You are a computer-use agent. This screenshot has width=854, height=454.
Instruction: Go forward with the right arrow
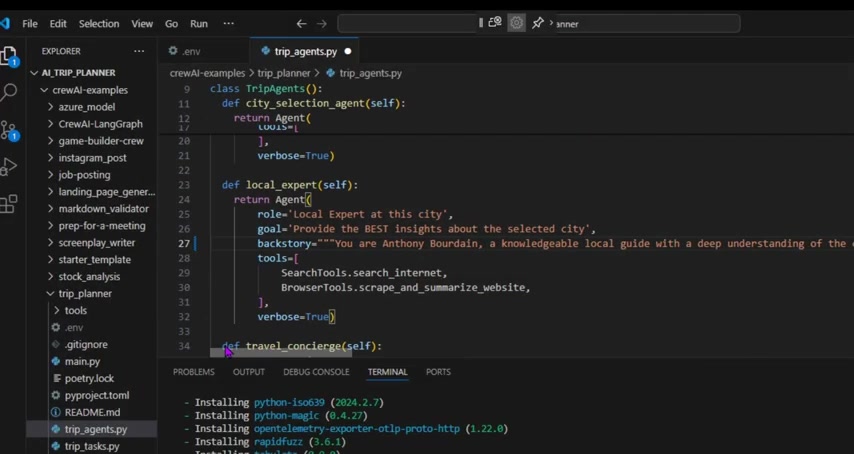coord(322,23)
